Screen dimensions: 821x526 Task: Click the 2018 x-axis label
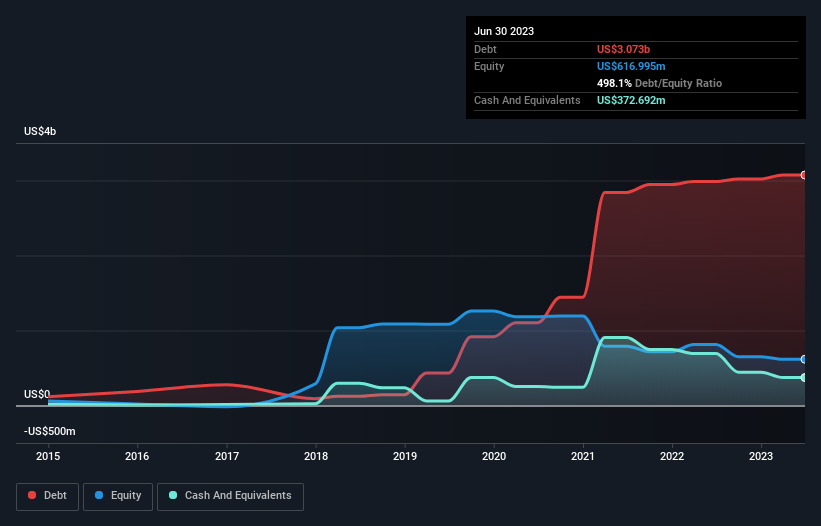click(x=316, y=456)
